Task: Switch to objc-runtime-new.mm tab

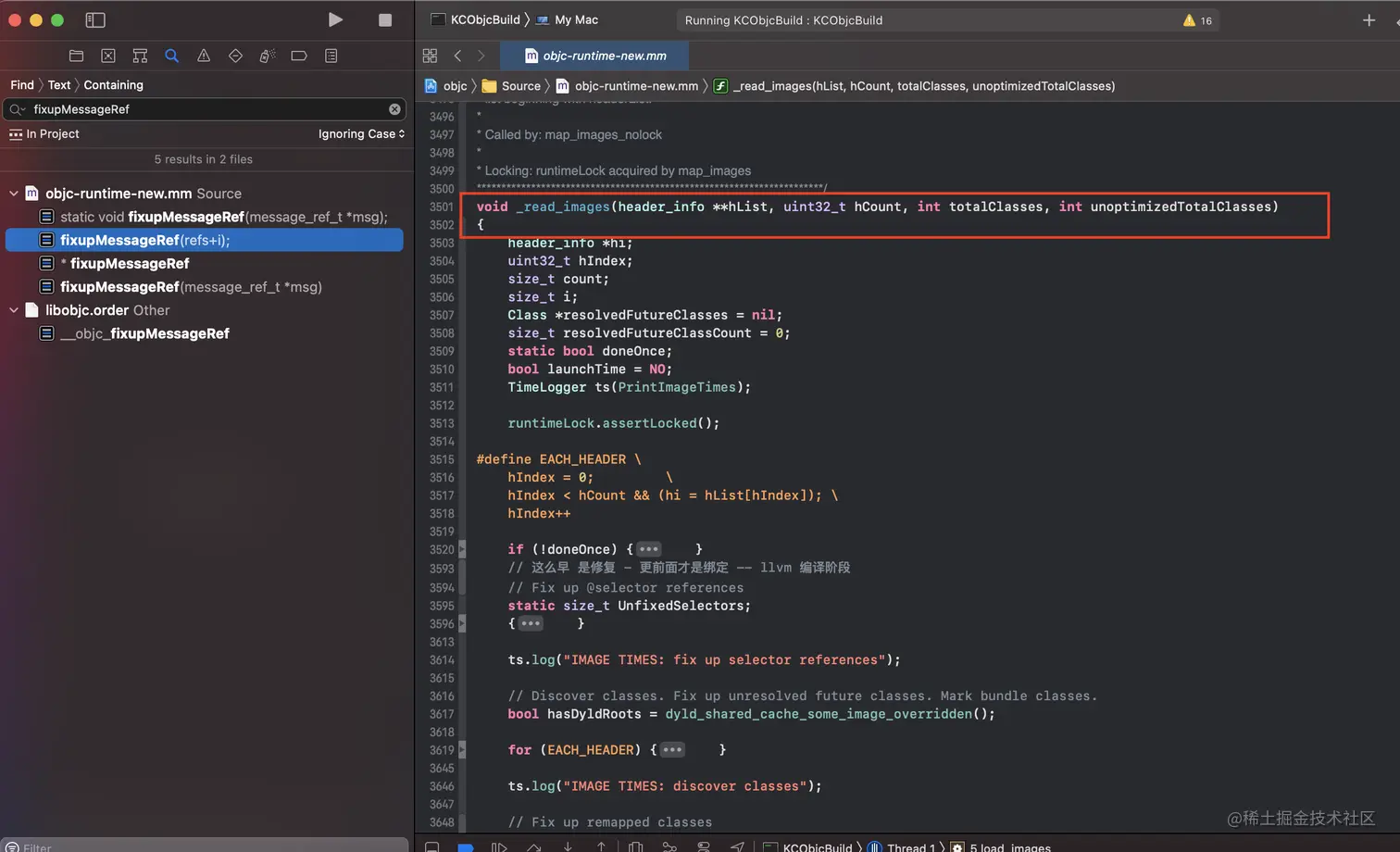Action: (x=595, y=56)
